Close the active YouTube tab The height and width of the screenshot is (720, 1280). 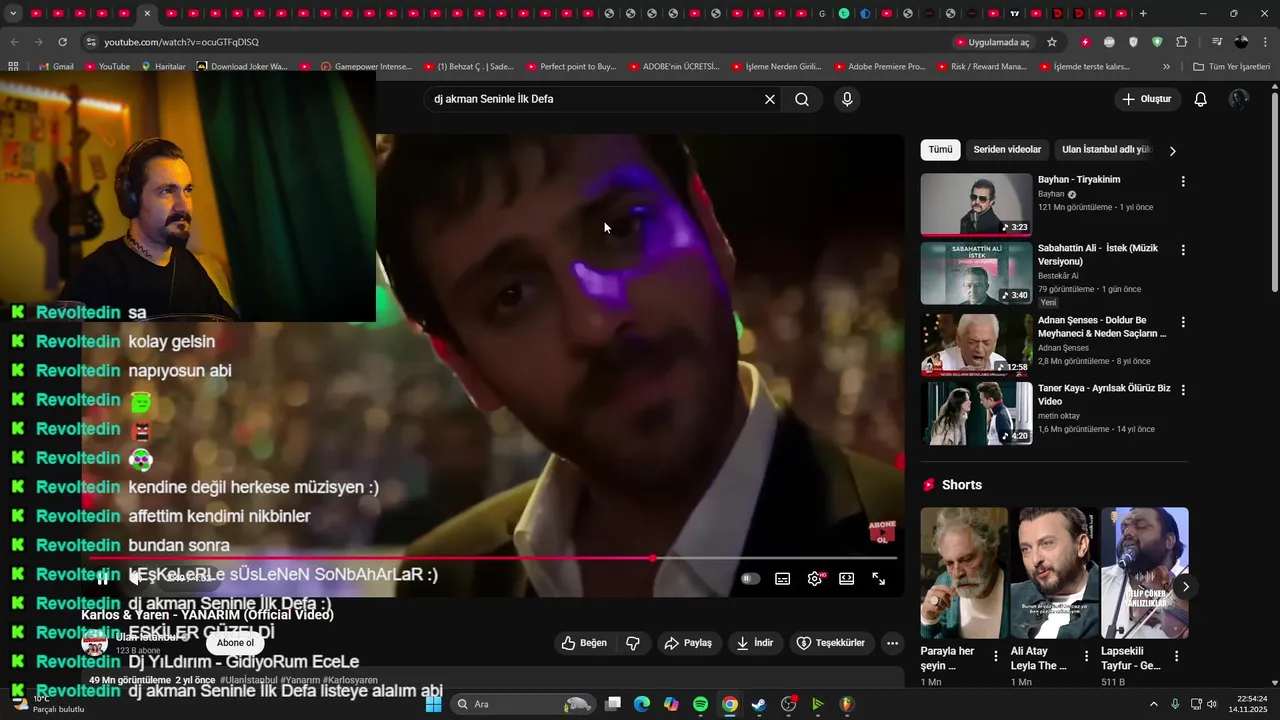[x=147, y=13]
